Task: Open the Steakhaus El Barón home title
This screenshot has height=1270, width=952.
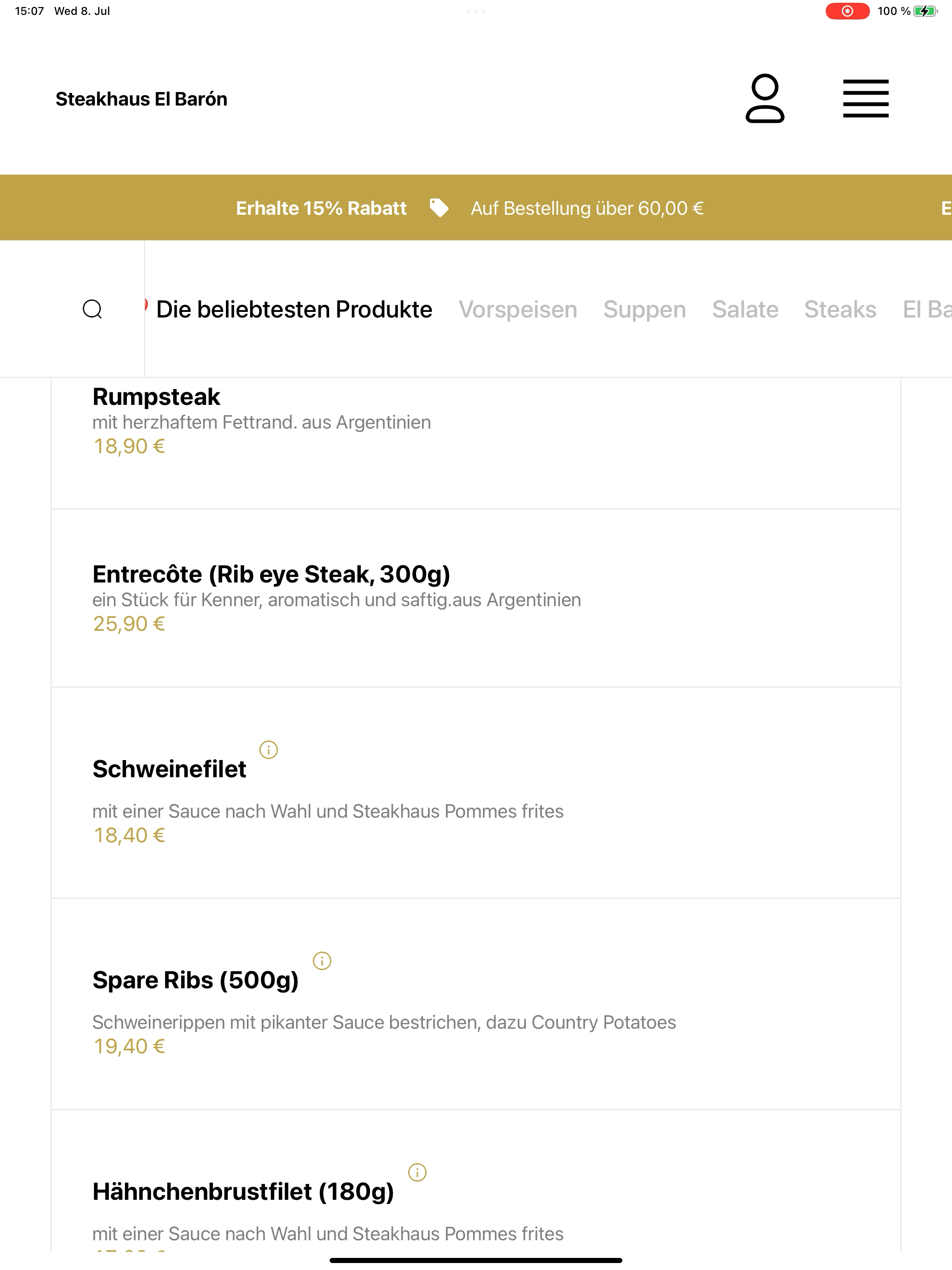Action: (141, 99)
